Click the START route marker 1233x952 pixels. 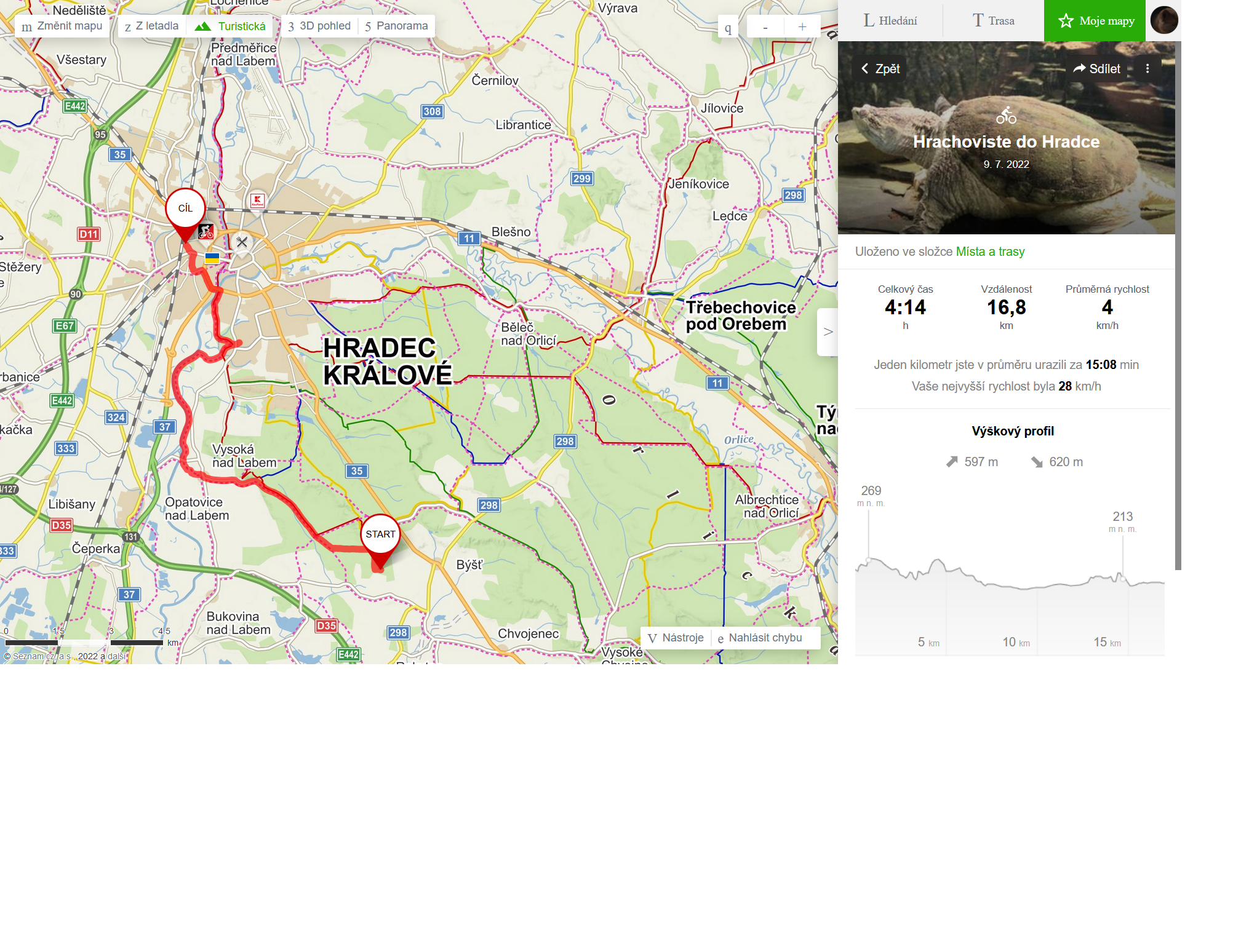pos(380,541)
